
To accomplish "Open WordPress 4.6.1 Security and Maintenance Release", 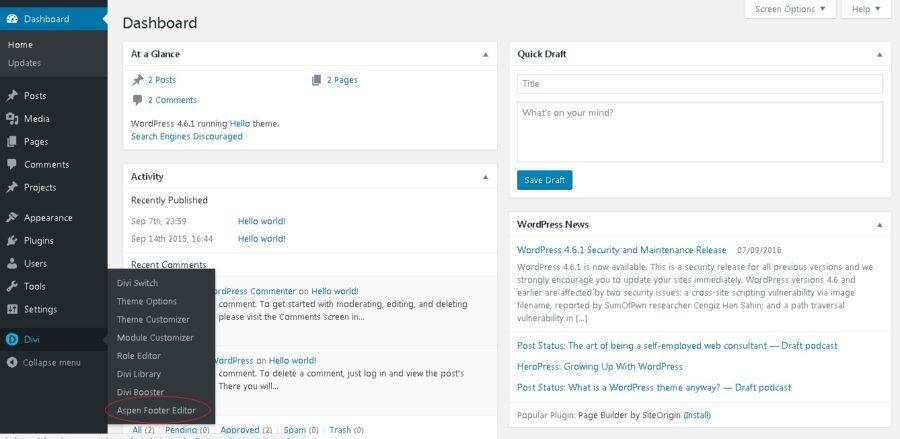I will pyautogui.click(x=622, y=250).
